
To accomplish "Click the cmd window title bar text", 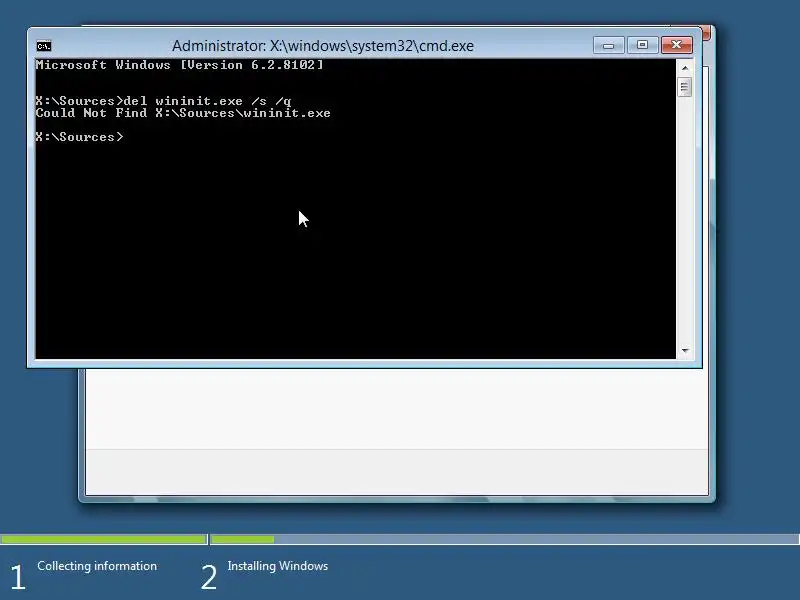I will pos(322,46).
